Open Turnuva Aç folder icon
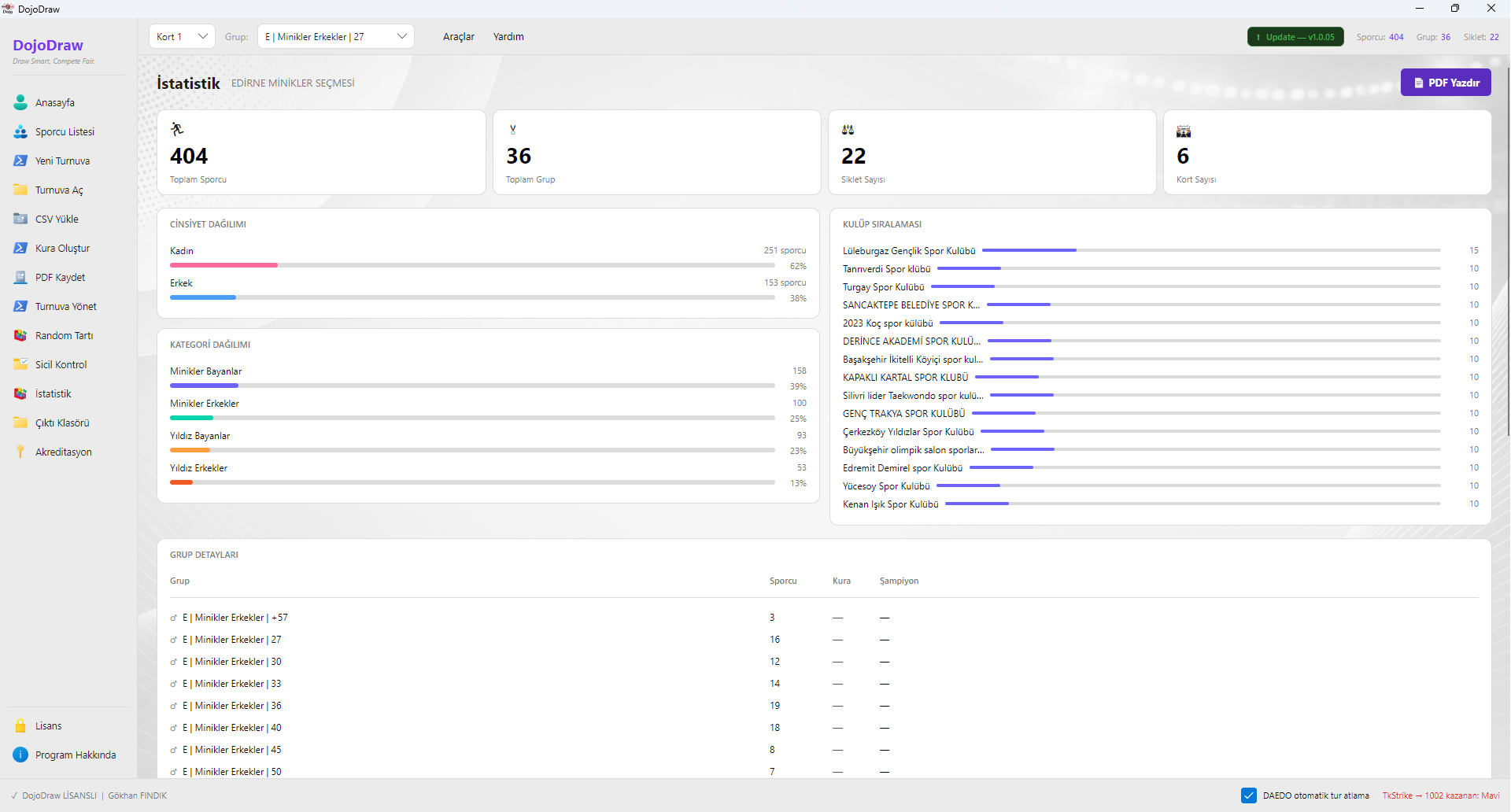1511x812 pixels. pyautogui.click(x=20, y=190)
